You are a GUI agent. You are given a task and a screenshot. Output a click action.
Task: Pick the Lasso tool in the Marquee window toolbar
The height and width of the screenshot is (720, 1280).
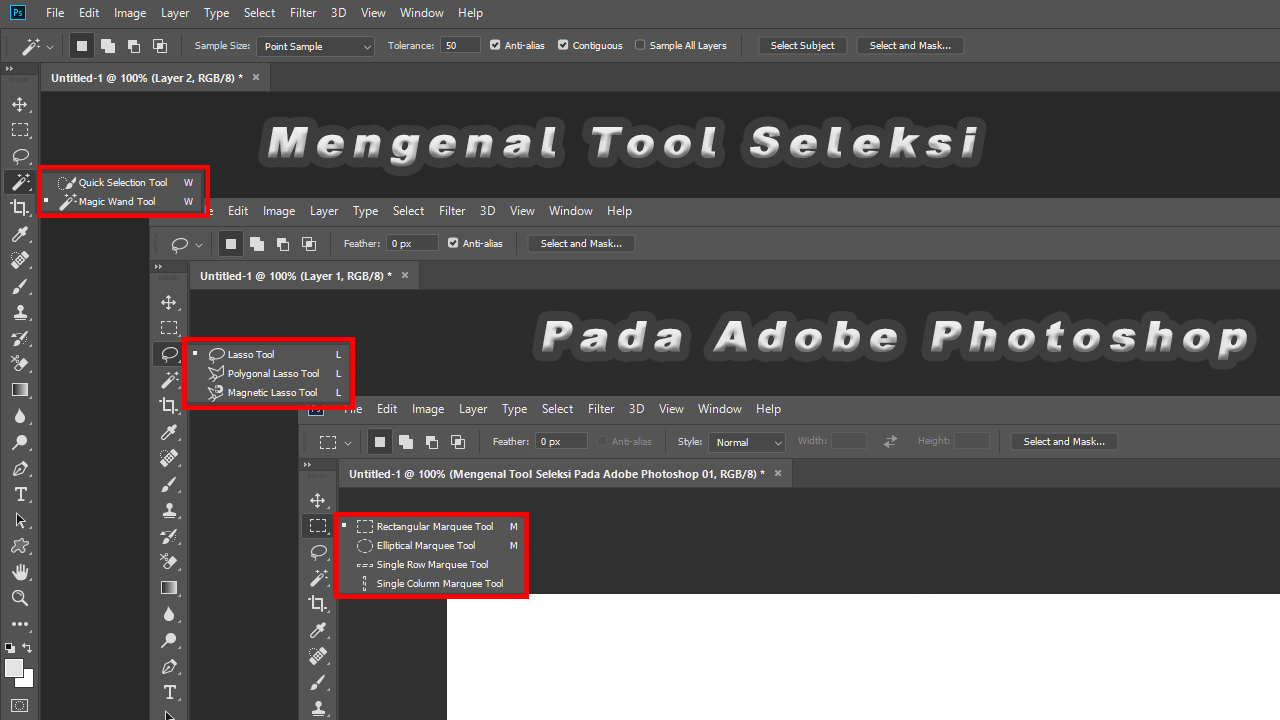(x=318, y=552)
